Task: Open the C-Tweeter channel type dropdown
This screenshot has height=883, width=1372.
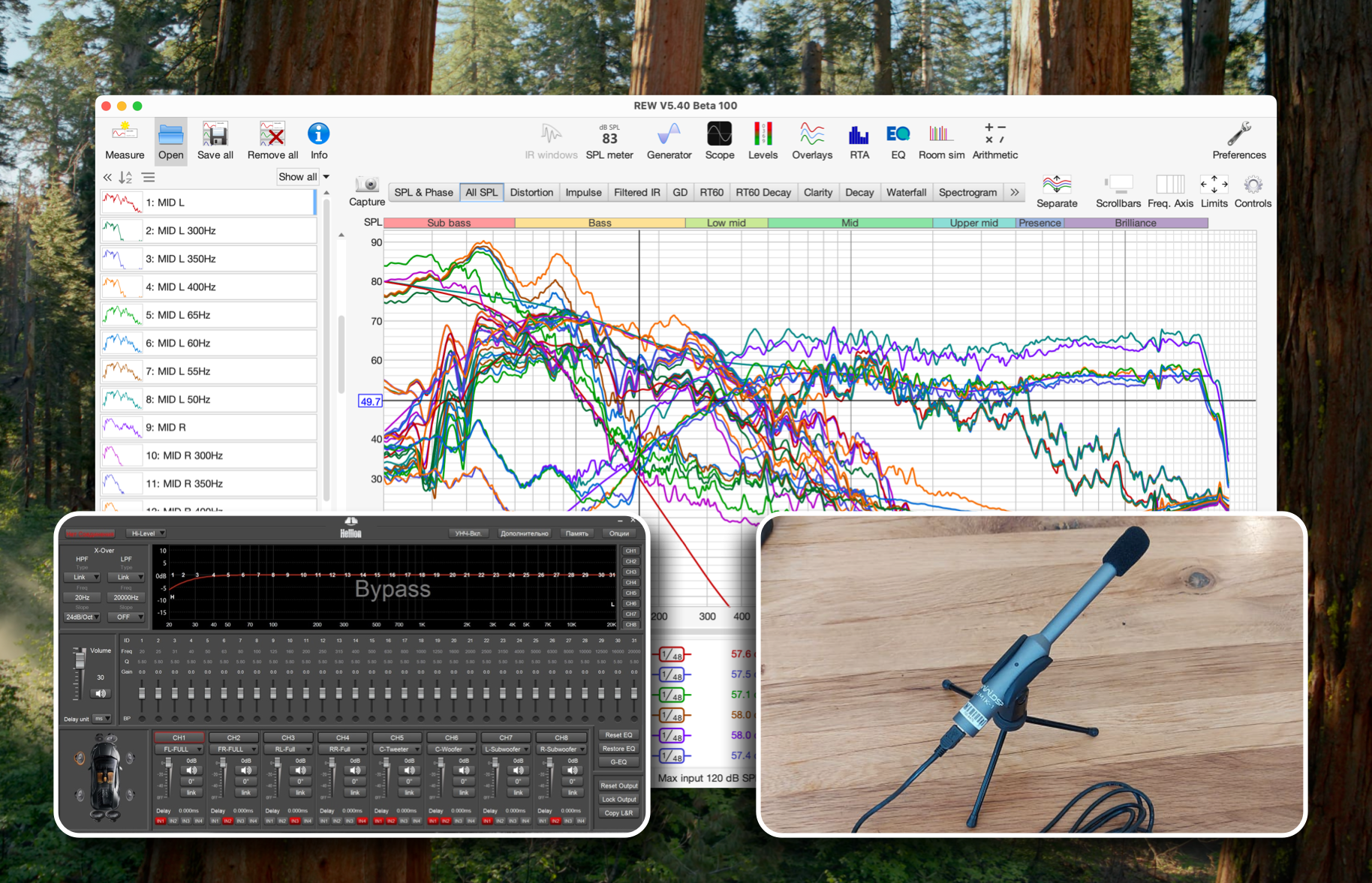Action: point(397,749)
